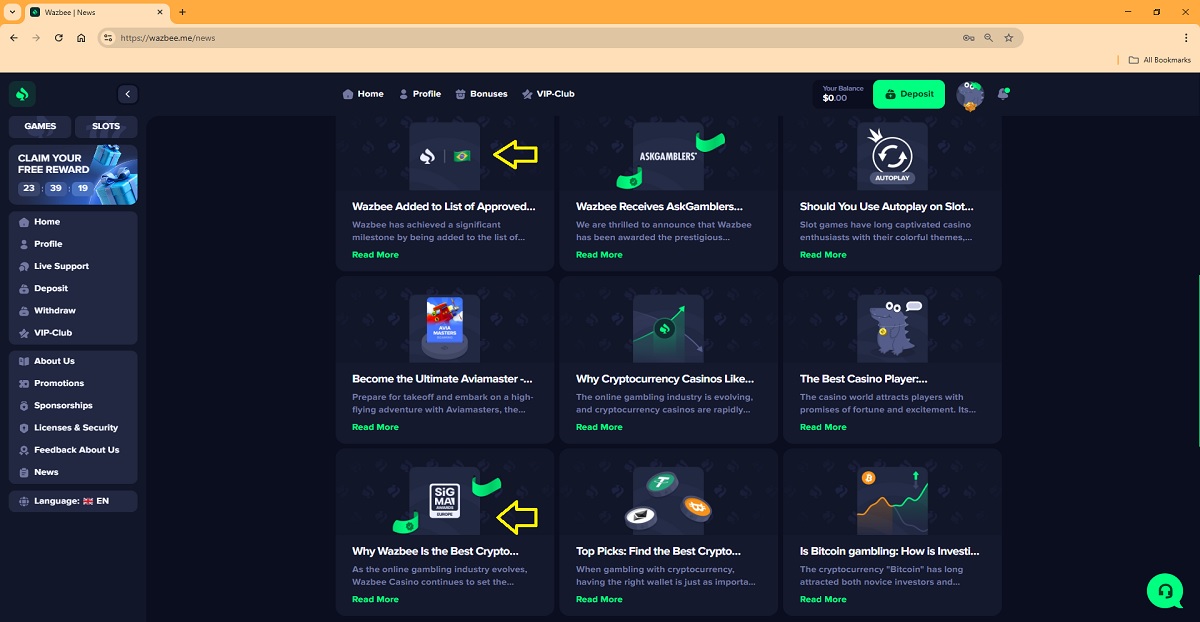Viewport: 1200px width, 622px height.
Task: Open Live Support in sidebar
Action: pyautogui.click(x=61, y=267)
